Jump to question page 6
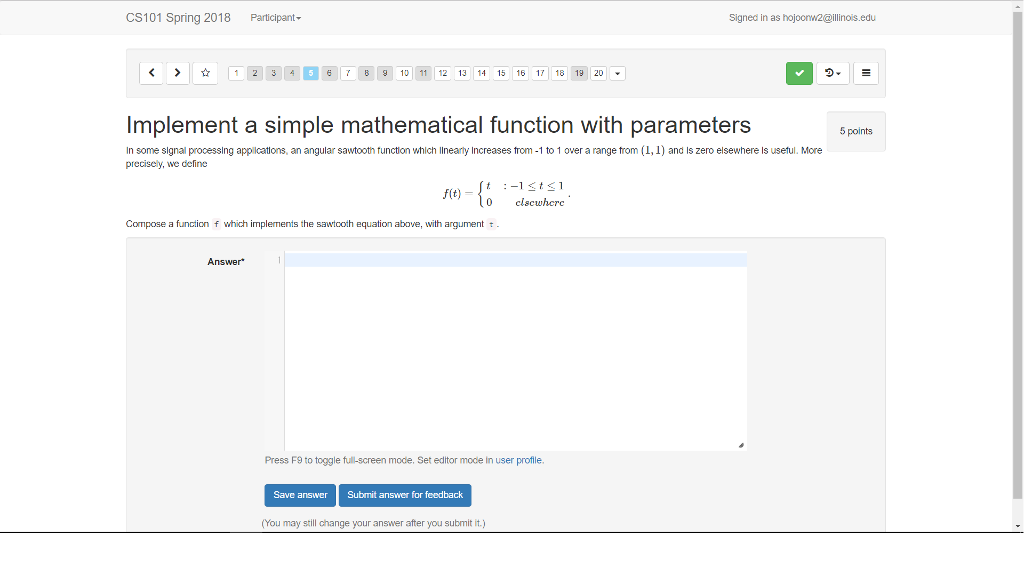1024x576 pixels. coord(329,73)
